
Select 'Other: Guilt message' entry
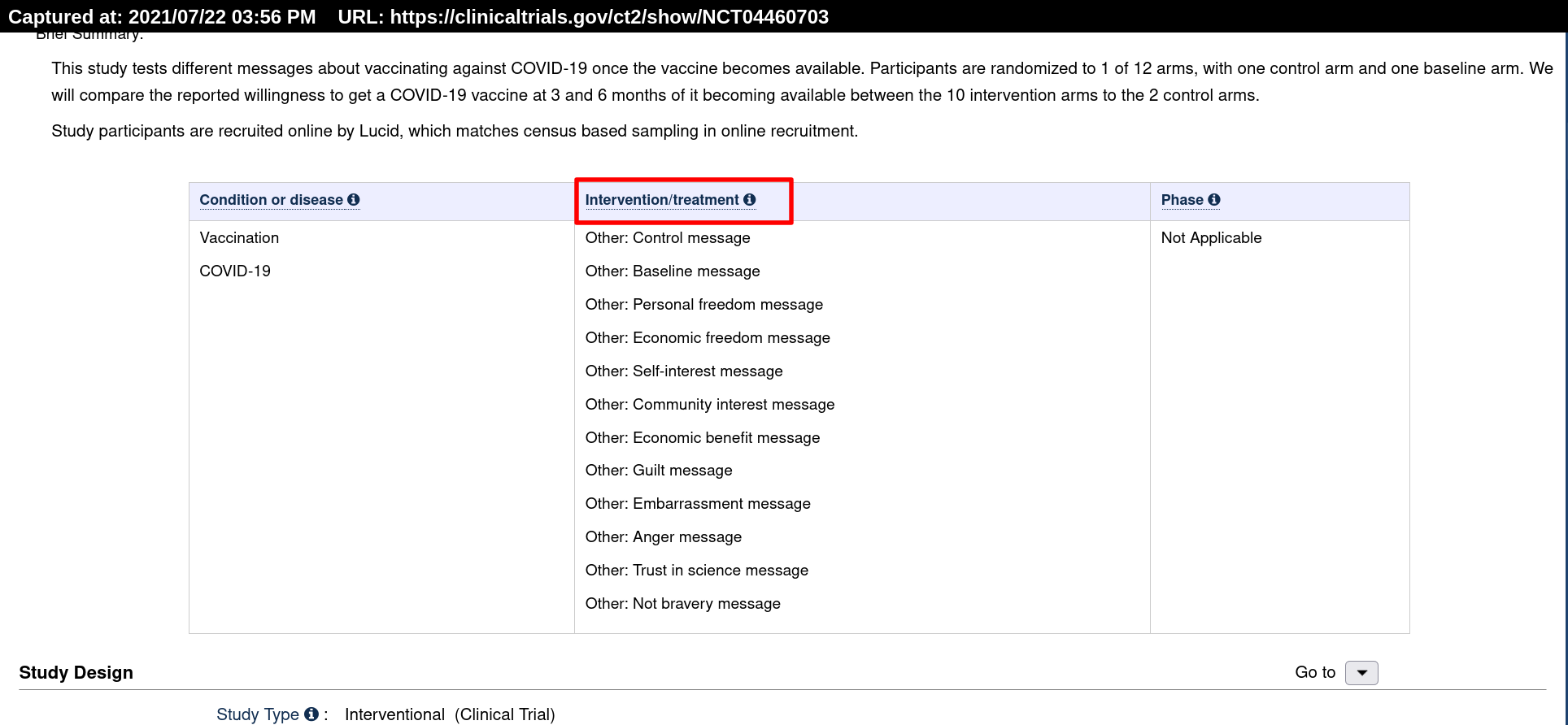(x=659, y=471)
